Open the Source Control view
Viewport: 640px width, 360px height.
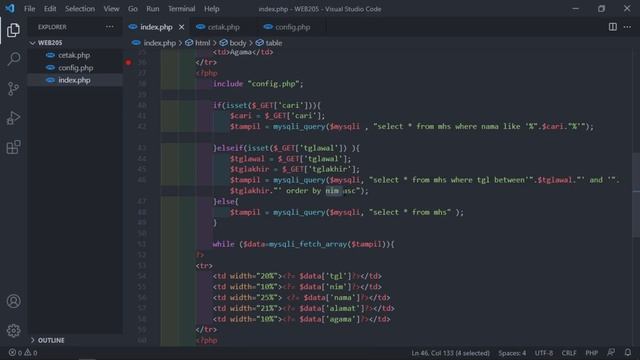pyautogui.click(x=13, y=89)
